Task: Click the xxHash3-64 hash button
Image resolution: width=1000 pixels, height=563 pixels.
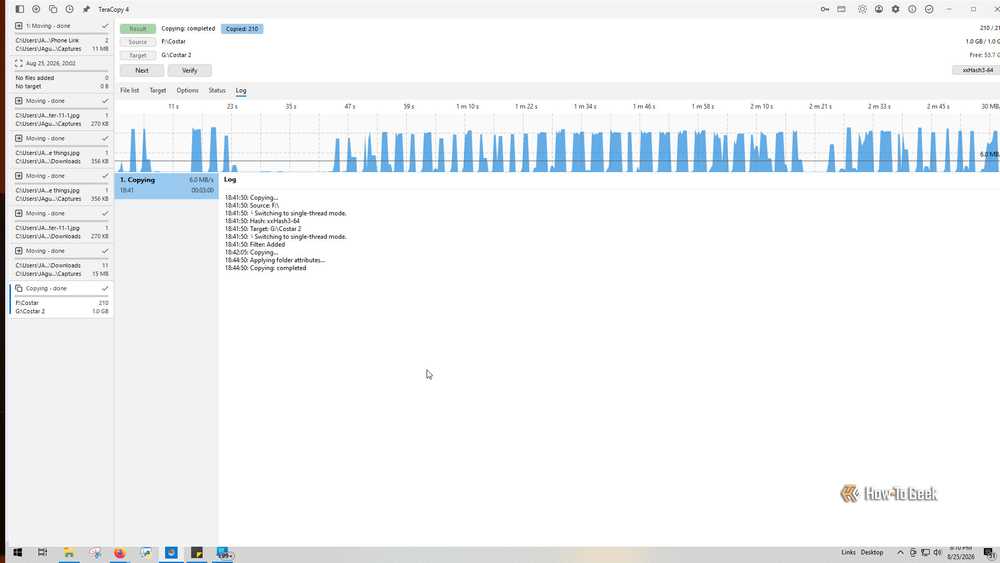Action: click(x=976, y=70)
